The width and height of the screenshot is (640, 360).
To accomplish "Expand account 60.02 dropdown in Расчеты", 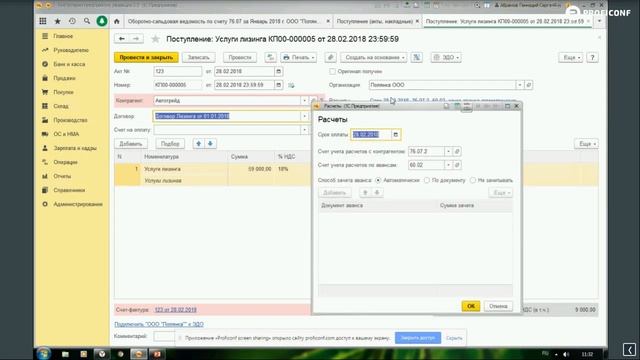I will tap(448, 165).
